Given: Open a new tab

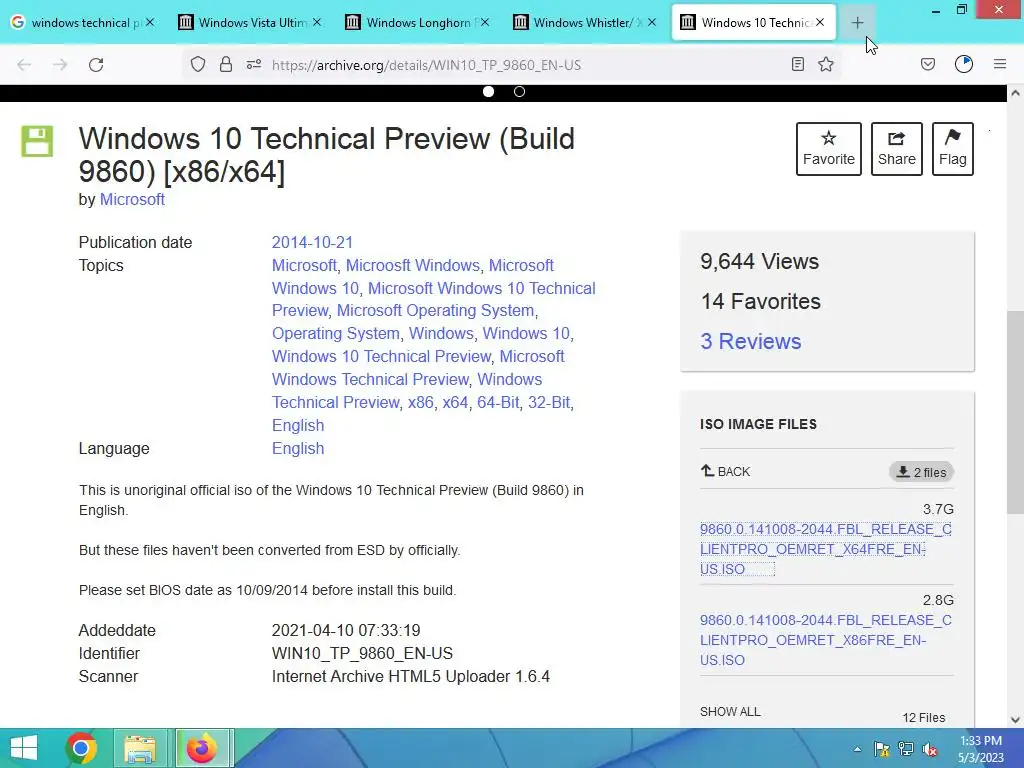Looking at the screenshot, I should coord(857,23).
